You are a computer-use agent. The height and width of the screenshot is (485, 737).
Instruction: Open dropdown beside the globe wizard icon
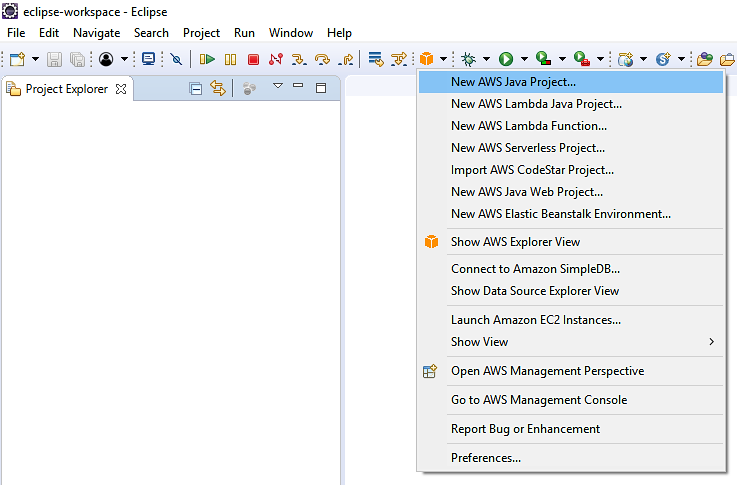point(643,59)
